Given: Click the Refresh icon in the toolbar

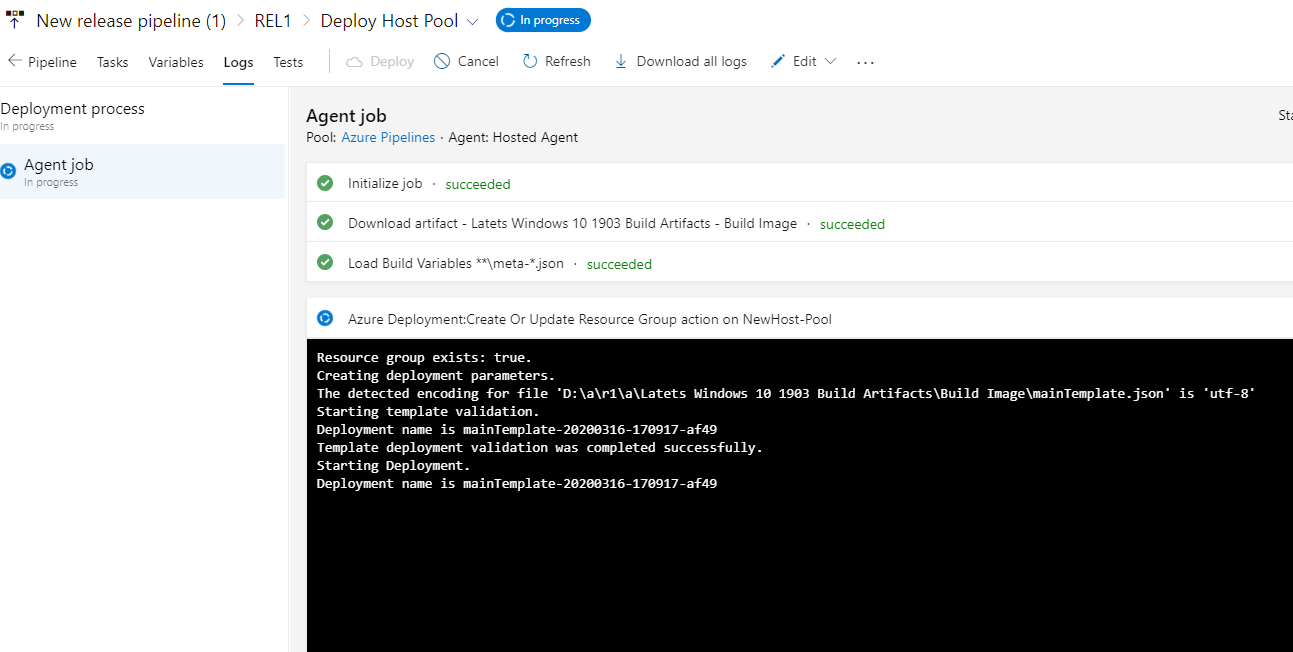Looking at the screenshot, I should (x=528, y=61).
